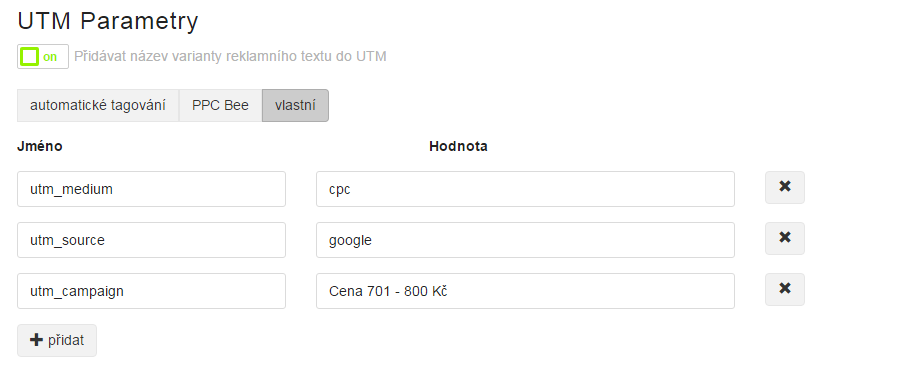The width and height of the screenshot is (924, 369).
Task: Switch to automatické tagování tab
Action: click(x=98, y=106)
